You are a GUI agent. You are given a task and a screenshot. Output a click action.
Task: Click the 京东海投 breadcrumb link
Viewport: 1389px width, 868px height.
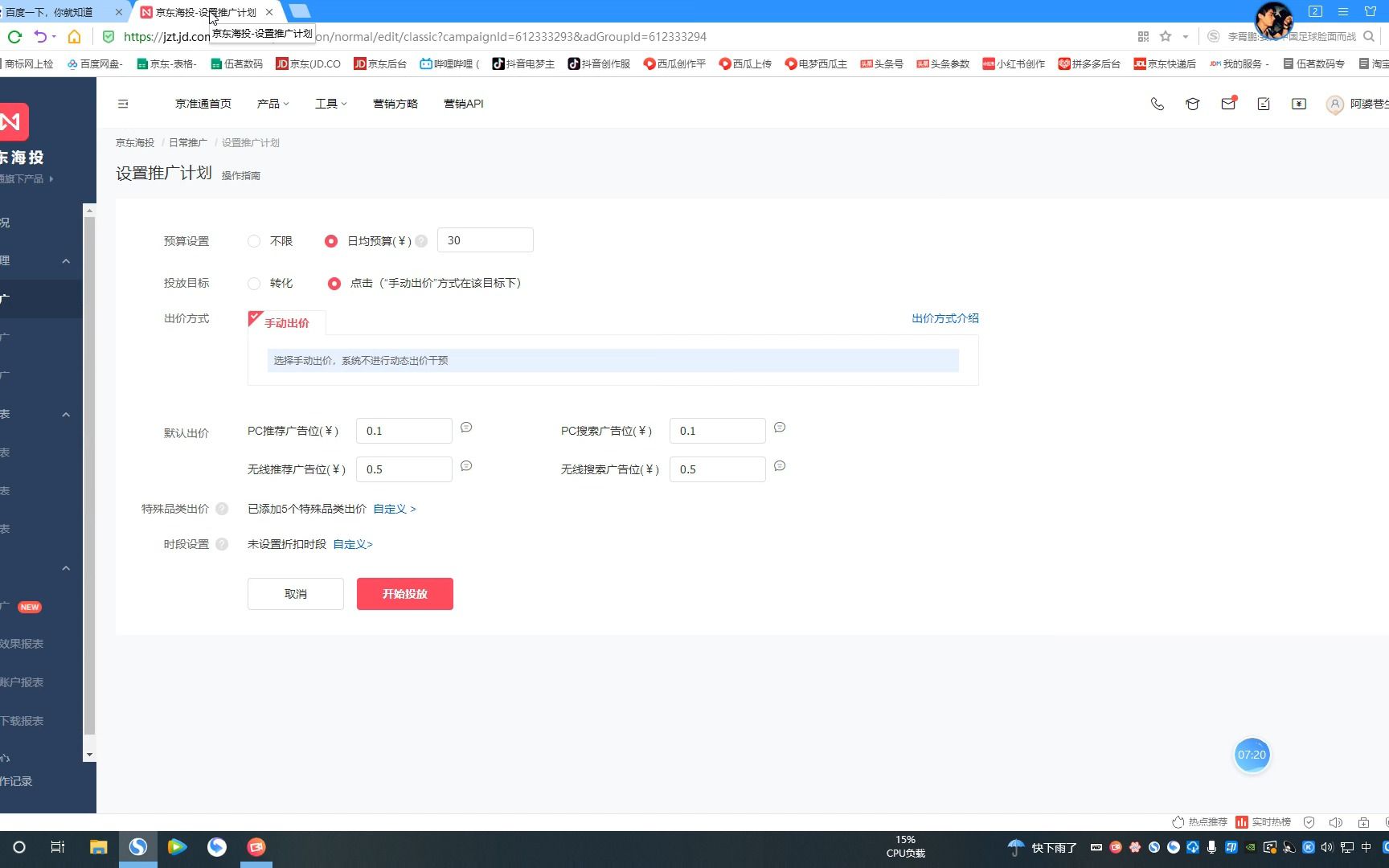tap(135, 142)
